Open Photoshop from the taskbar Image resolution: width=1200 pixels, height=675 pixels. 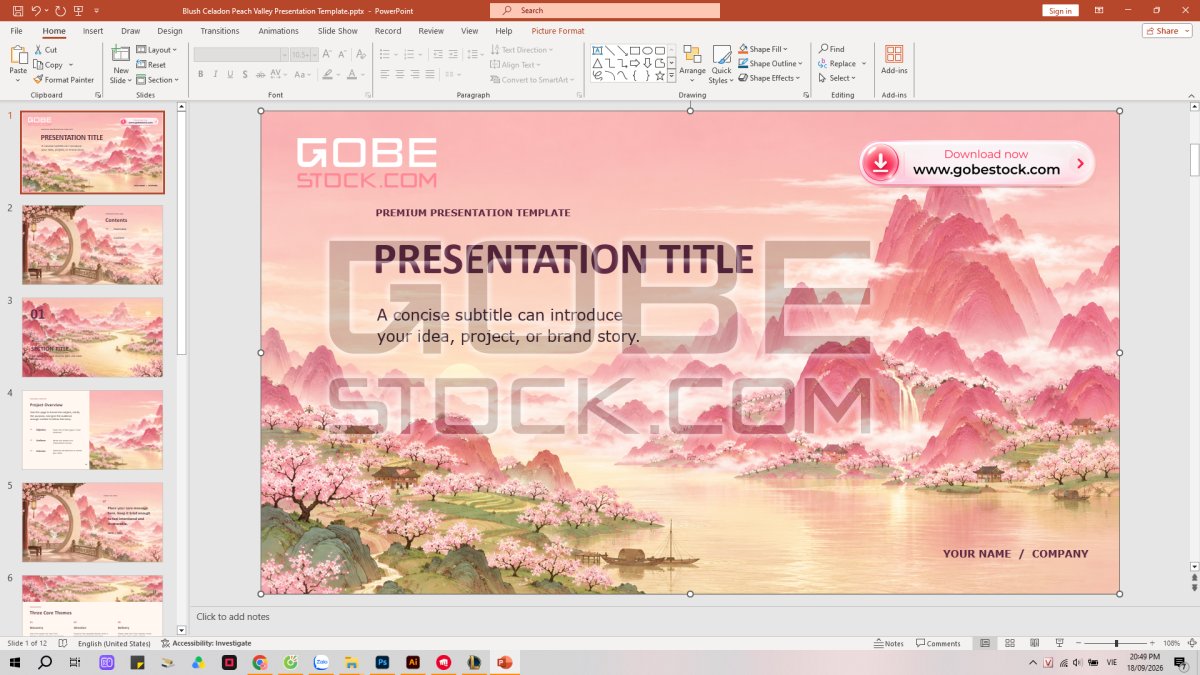[381, 662]
